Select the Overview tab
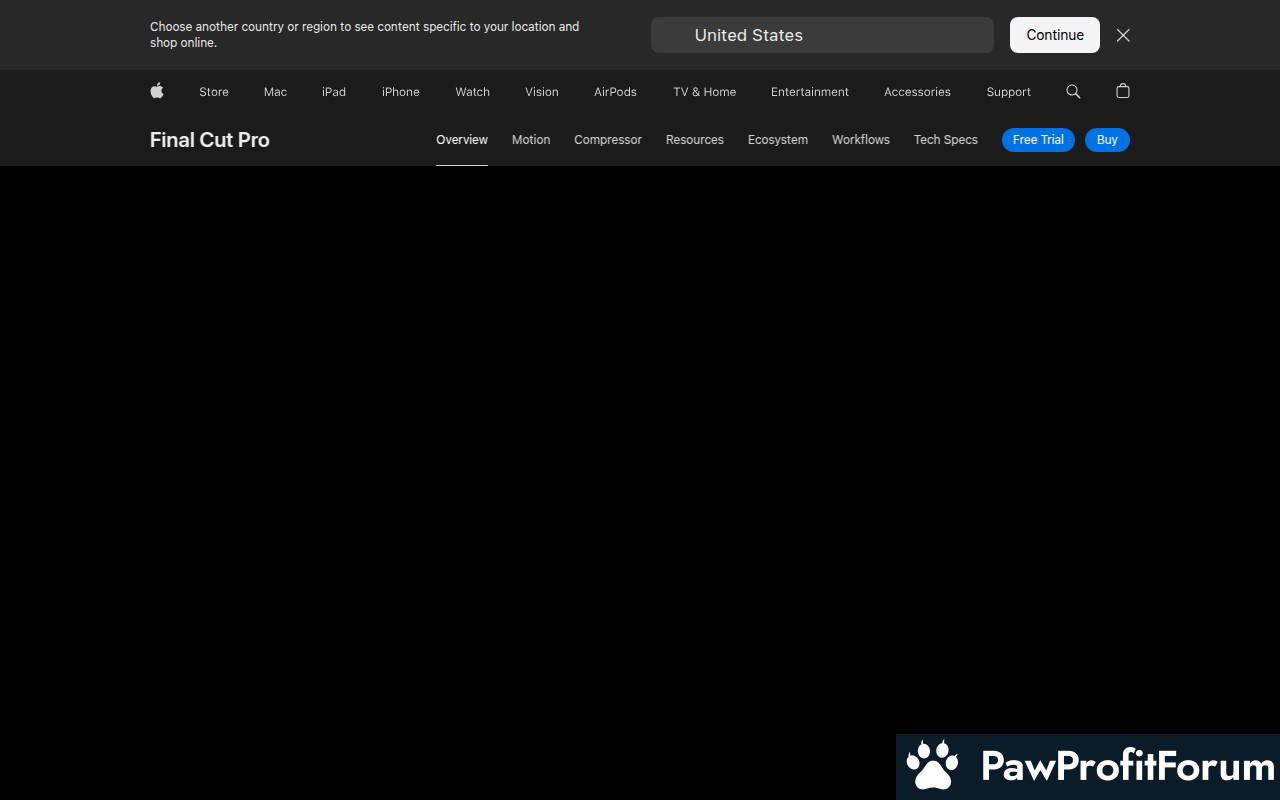The width and height of the screenshot is (1280, 800). click(462, 140)
